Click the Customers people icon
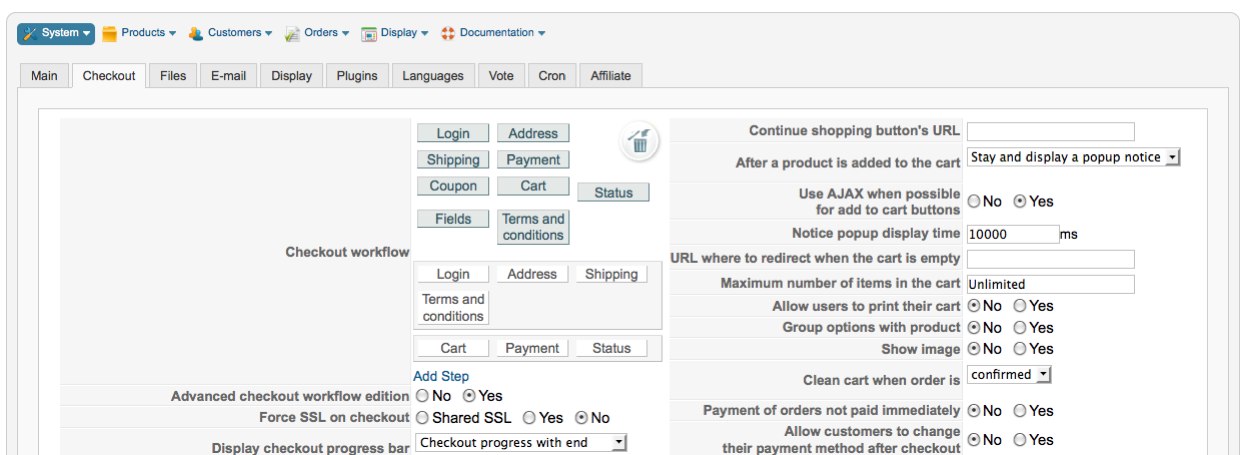1244x455 pixels. tap(196, 34)
